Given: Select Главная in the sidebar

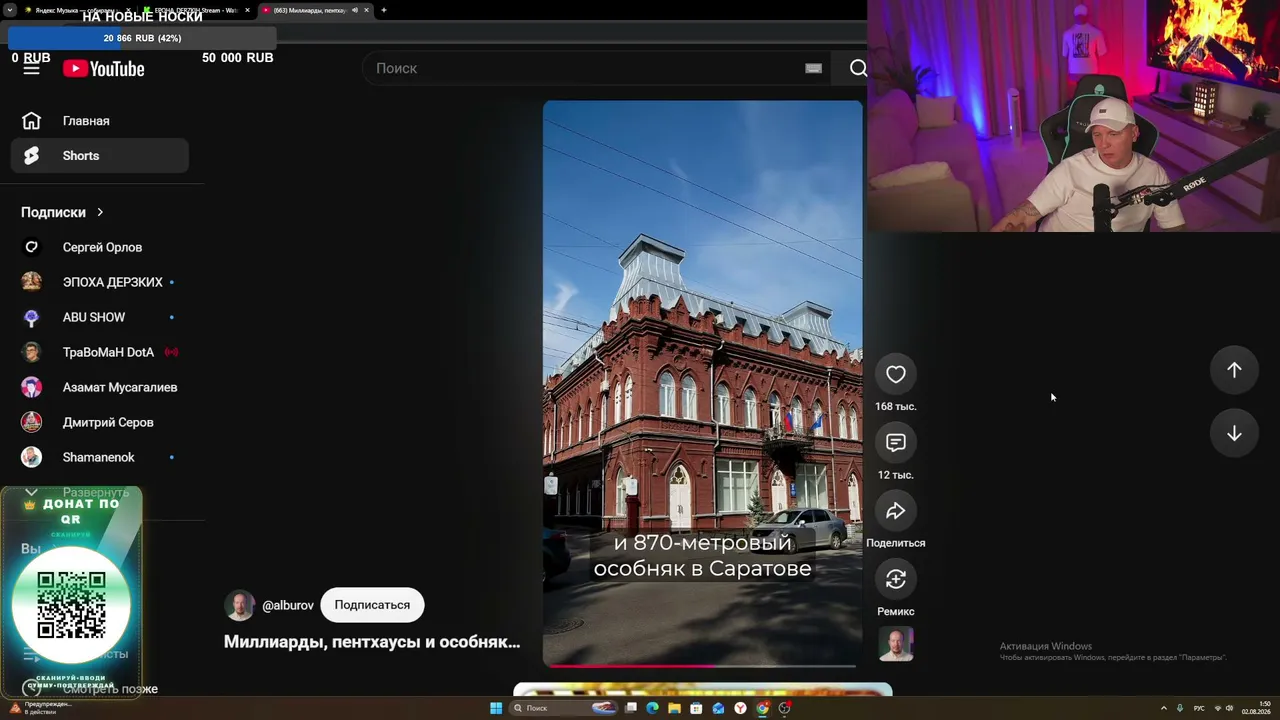Looking at the screenshot, I should pos(100,121).
